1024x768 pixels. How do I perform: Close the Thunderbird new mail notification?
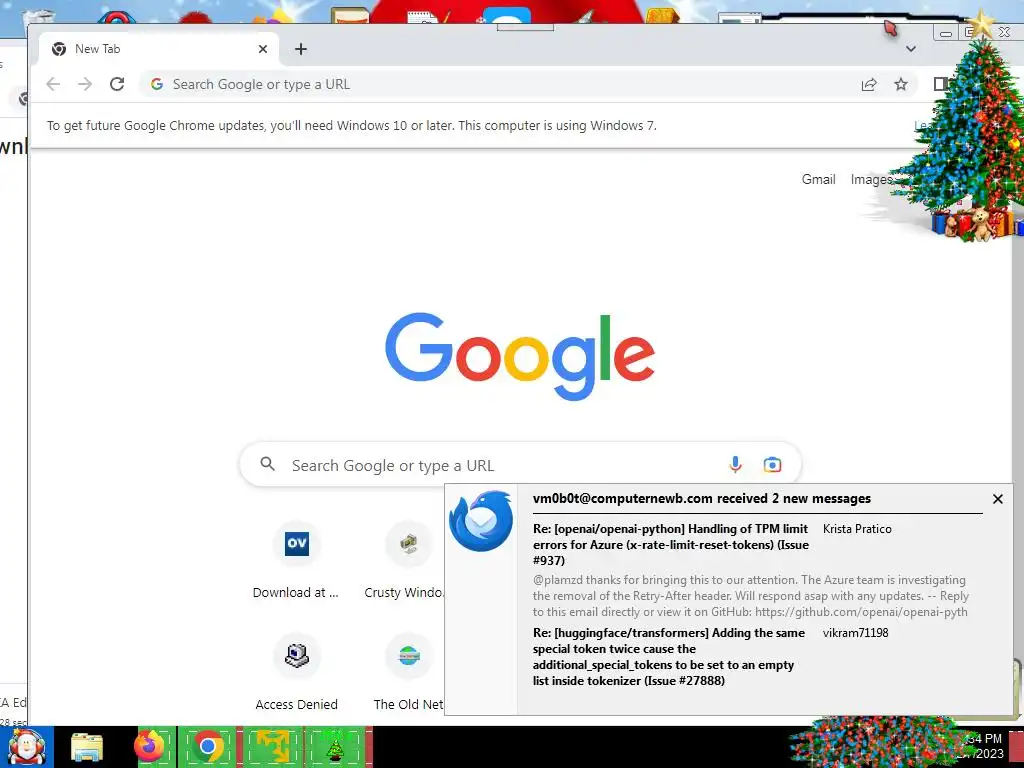click(997, 499)
